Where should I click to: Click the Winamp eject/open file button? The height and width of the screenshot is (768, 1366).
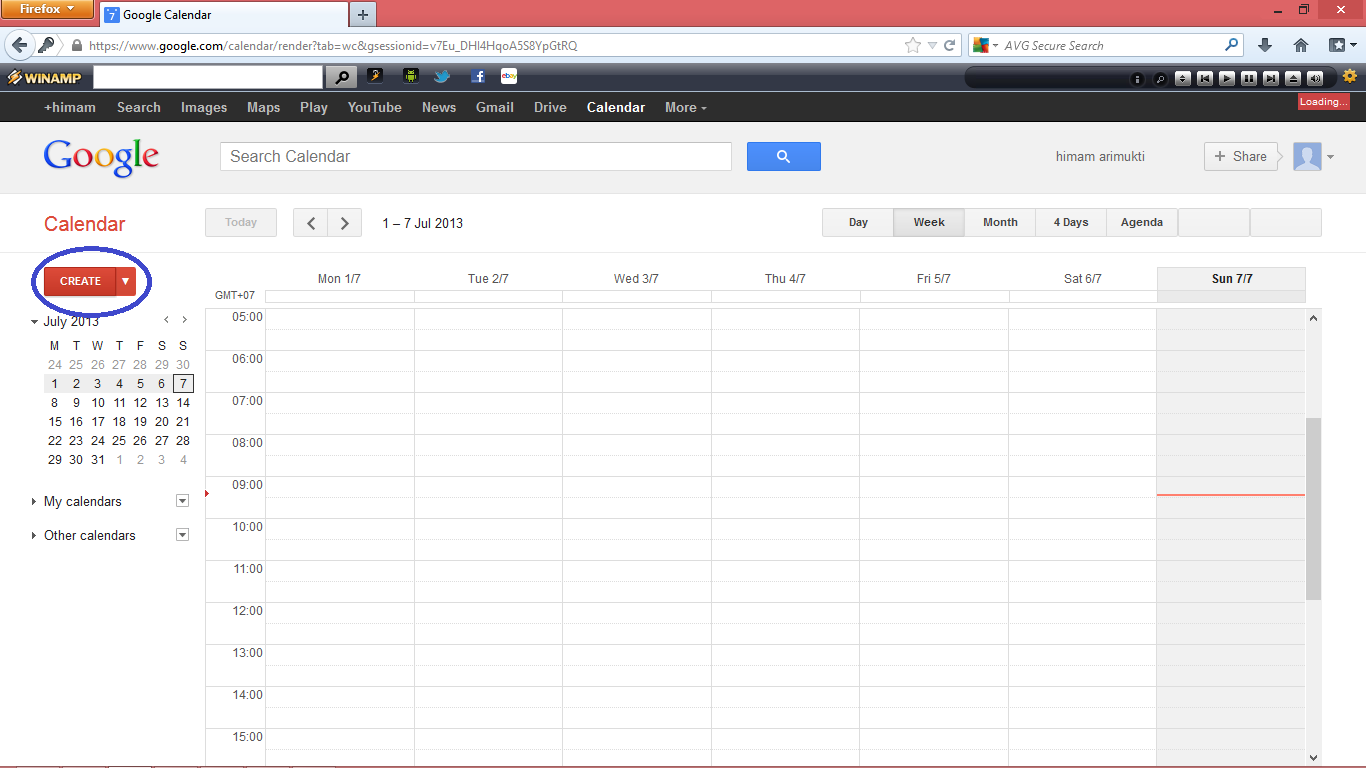[1293, 78]
